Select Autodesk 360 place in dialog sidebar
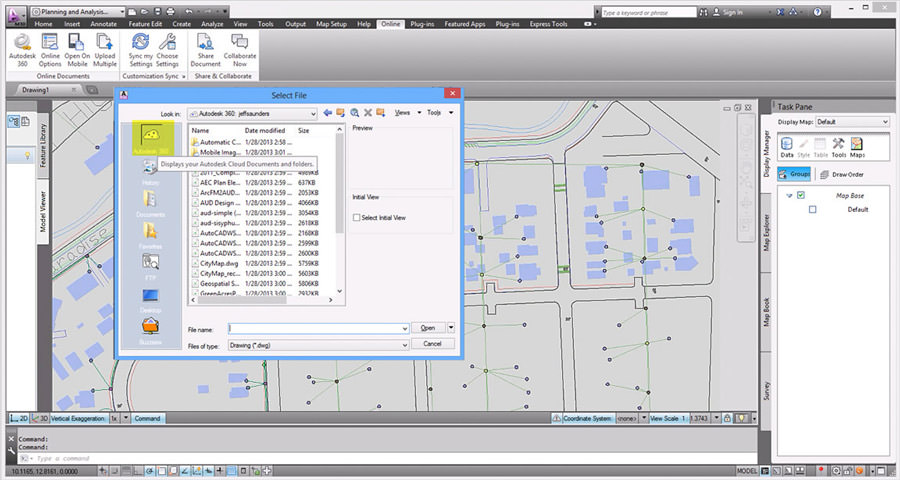Viewport: 900px width, 480px height. [151, 140]
